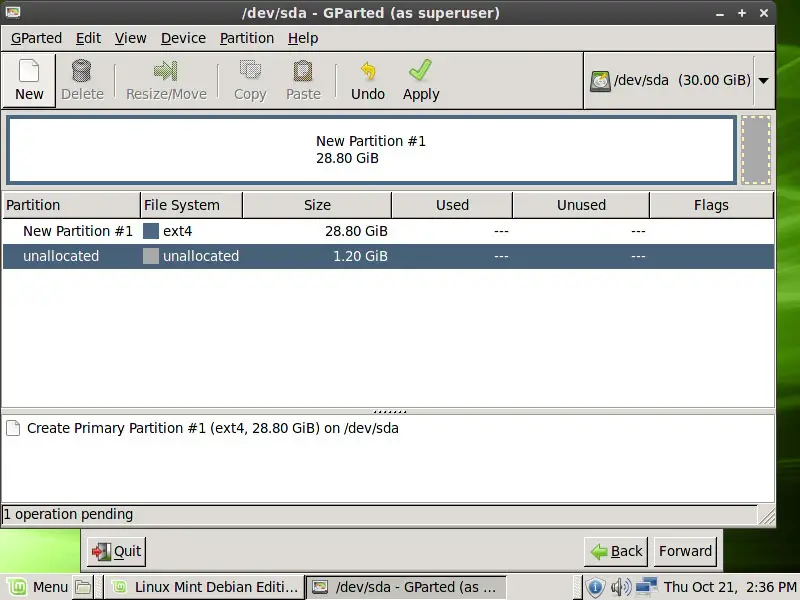Select New Partition #1 block in disk map
The image size is (800, 600).
point(371,149)
